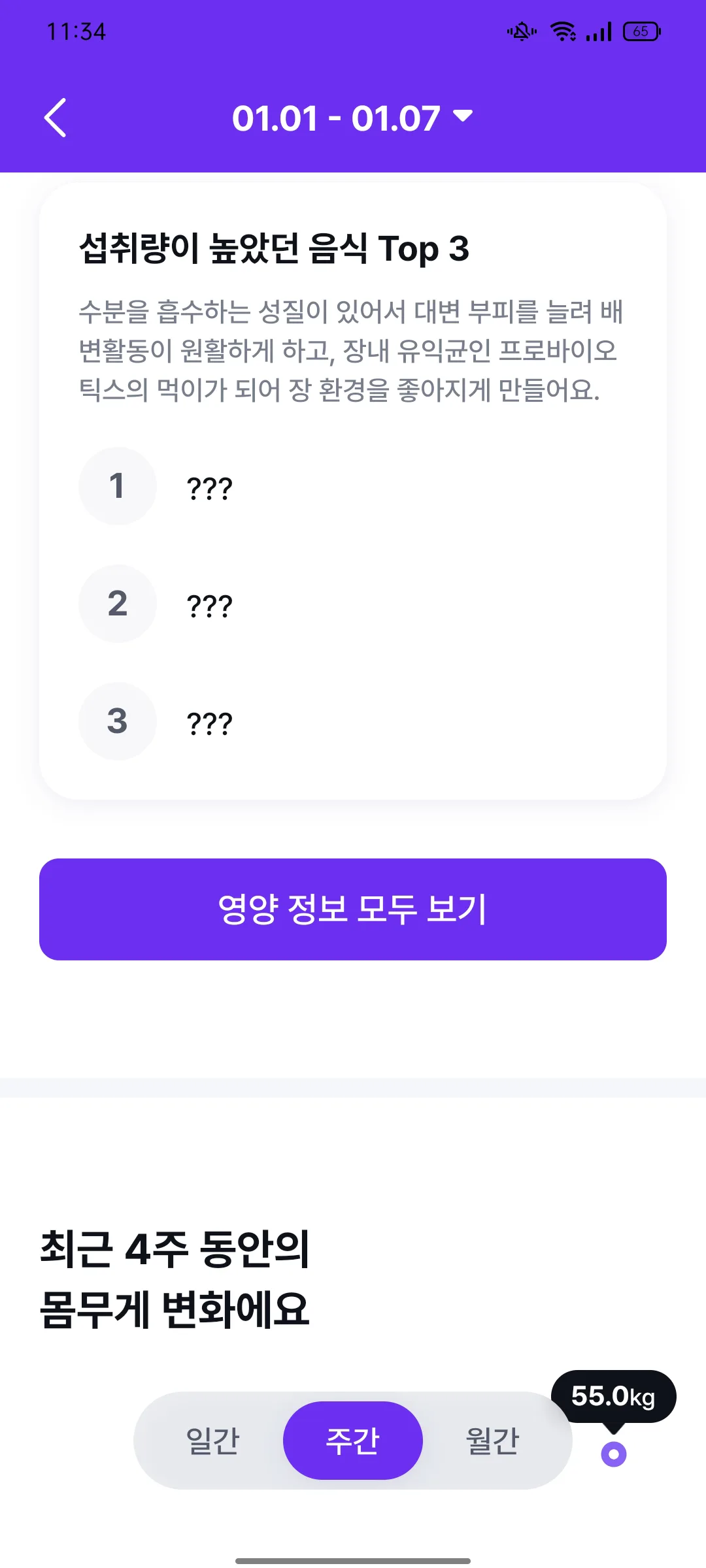The image size is (706, 1568).
Task: Tap the 영양 정보 모두 보기 button
Action: (x=353, y=909)
